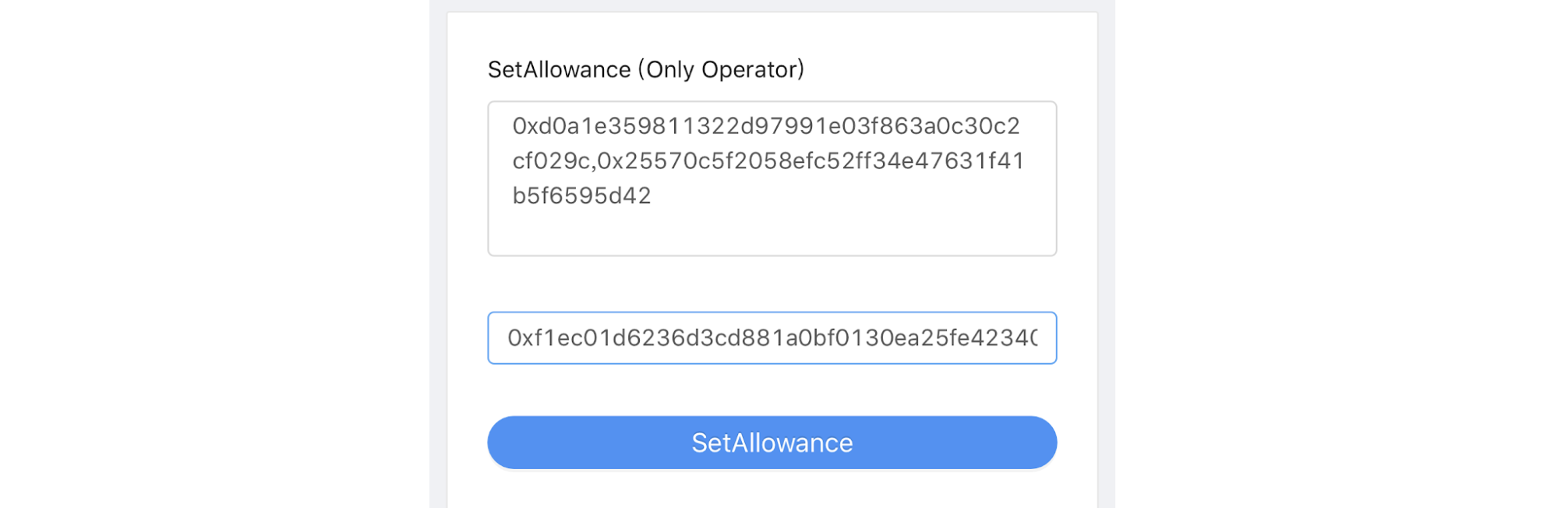The width and height of the screenshot is (1568, 508).
Task: Click the SetAllowance (Only Operator) heading
Action: click(647, 69)
